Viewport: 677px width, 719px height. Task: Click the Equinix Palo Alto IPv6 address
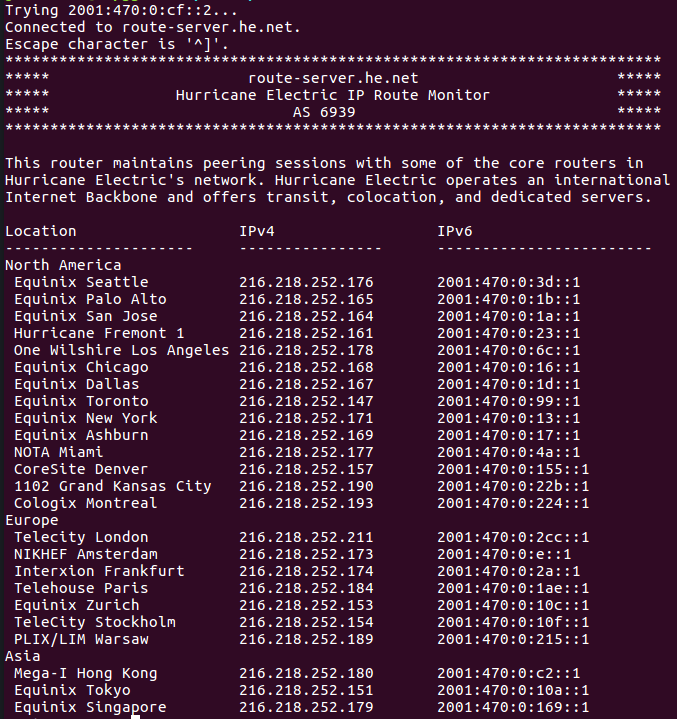508,299
